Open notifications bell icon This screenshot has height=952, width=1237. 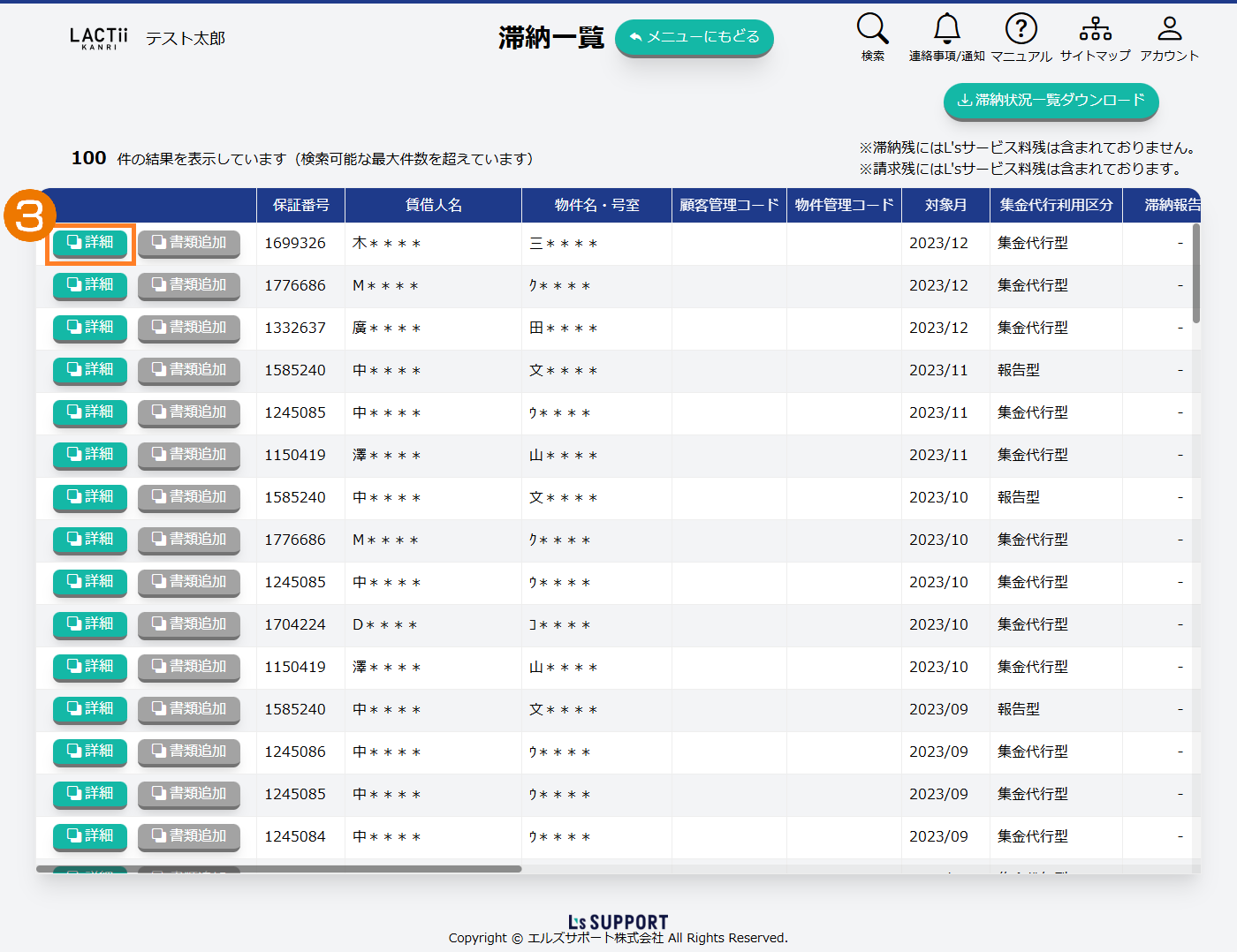946,29
